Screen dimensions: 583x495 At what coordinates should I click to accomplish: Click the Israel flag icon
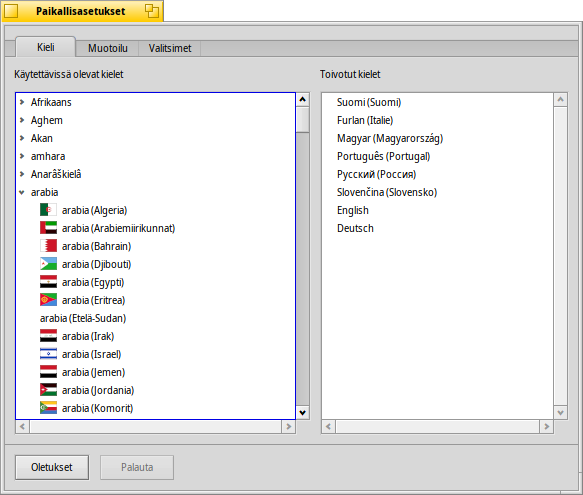pyautogui.click(x=48, y=354)
